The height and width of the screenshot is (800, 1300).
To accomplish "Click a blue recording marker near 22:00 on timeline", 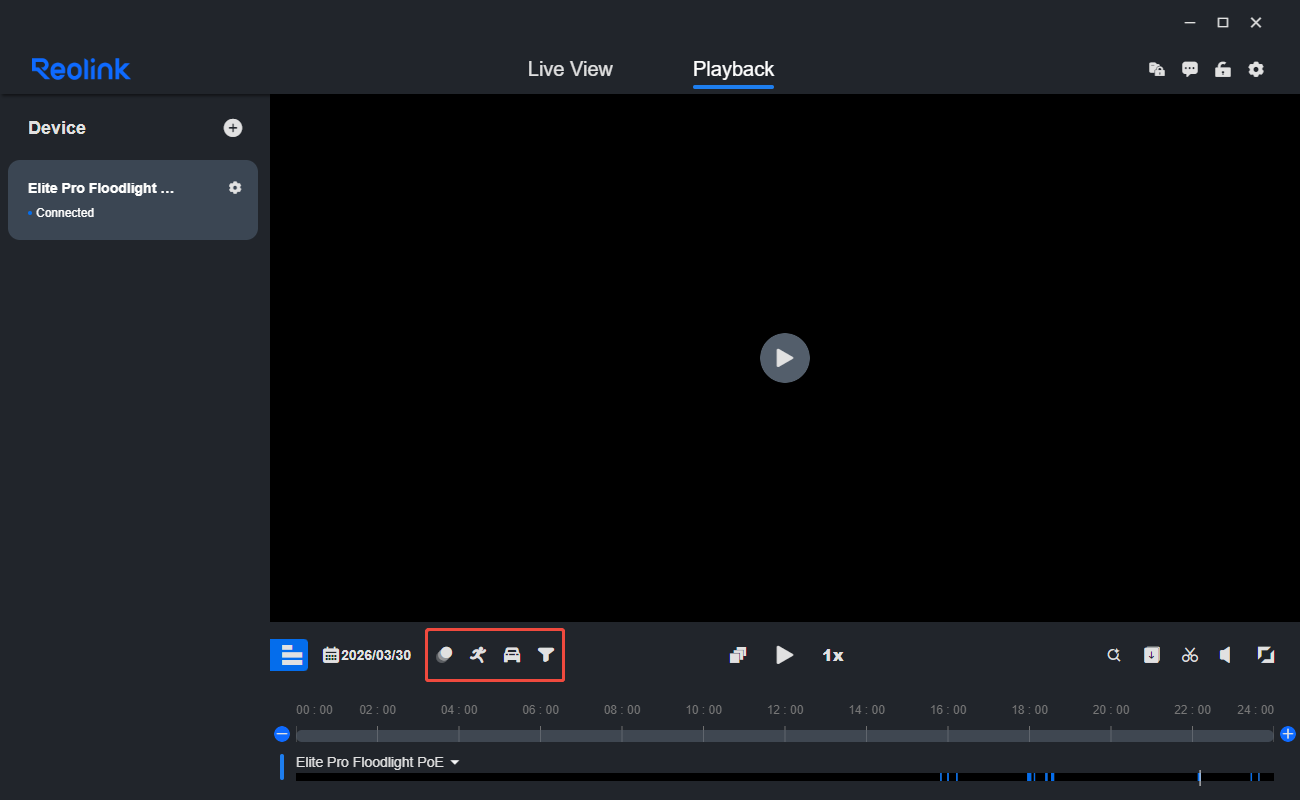I will pos(1199,777).
